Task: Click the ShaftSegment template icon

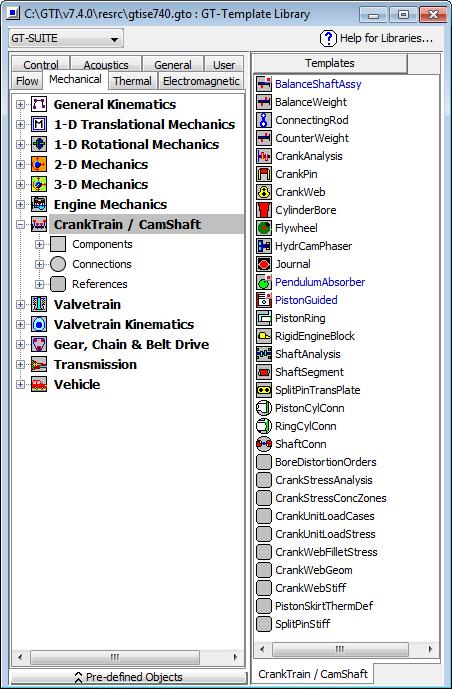Action: (x=264, y=372)
